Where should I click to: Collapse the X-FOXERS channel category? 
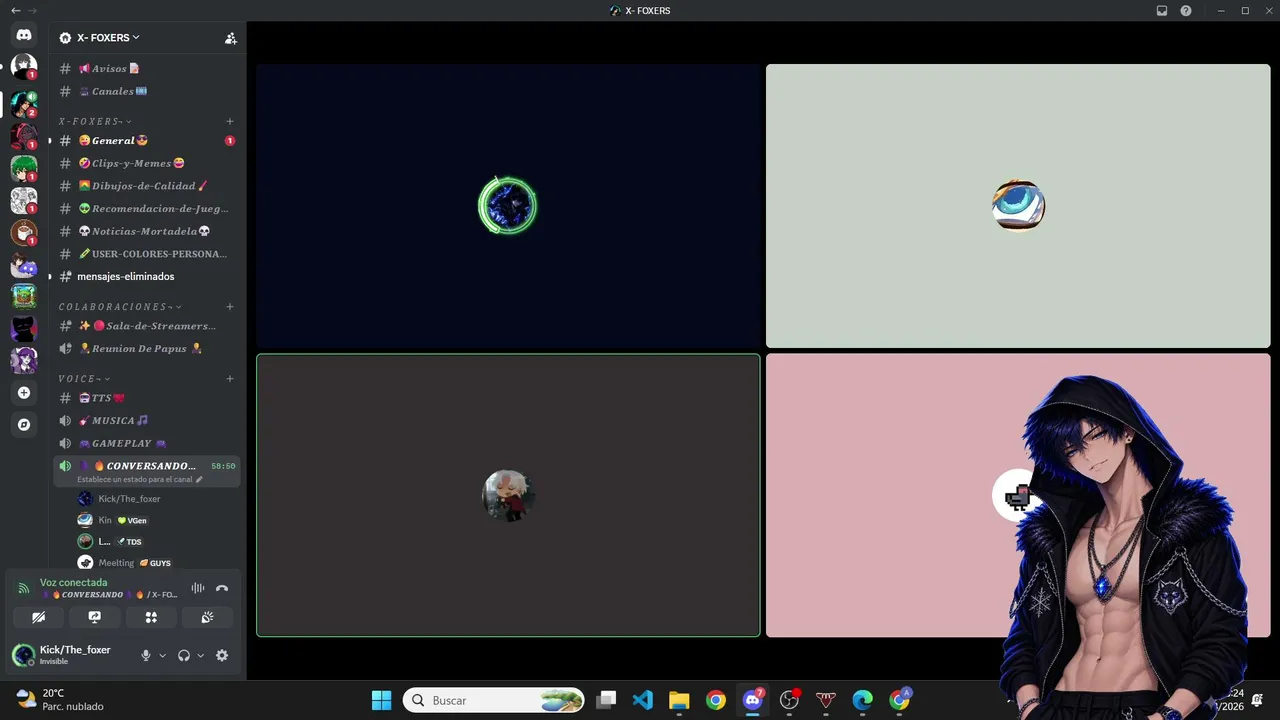(x=95, y=121)
